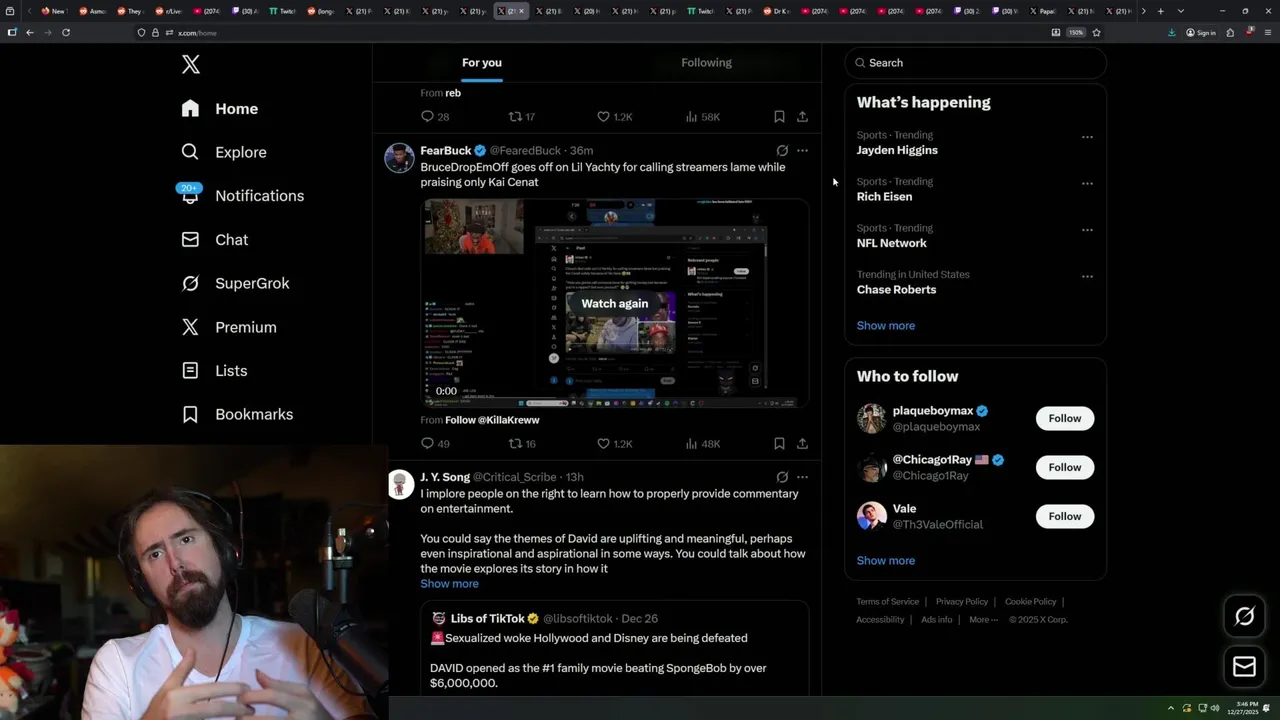Open Grok actions on FearBuck post
The image size is (1280, 720).
click(x=782, y=151)
